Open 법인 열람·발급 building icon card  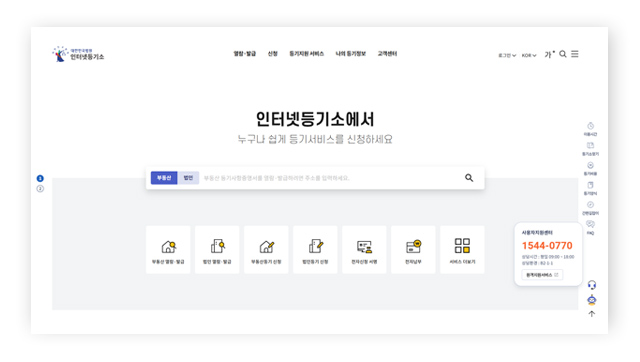click(217, 249)
